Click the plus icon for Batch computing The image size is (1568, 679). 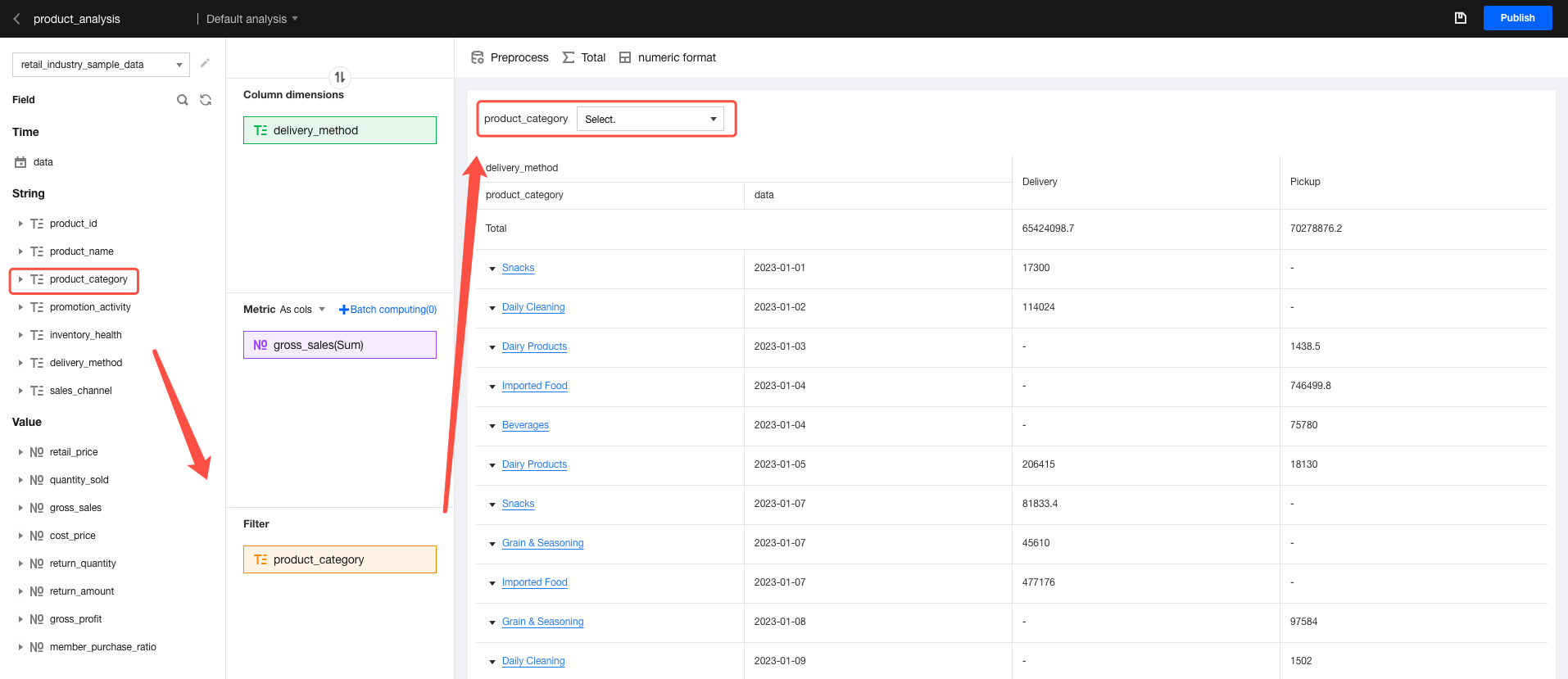click(343, 310)
